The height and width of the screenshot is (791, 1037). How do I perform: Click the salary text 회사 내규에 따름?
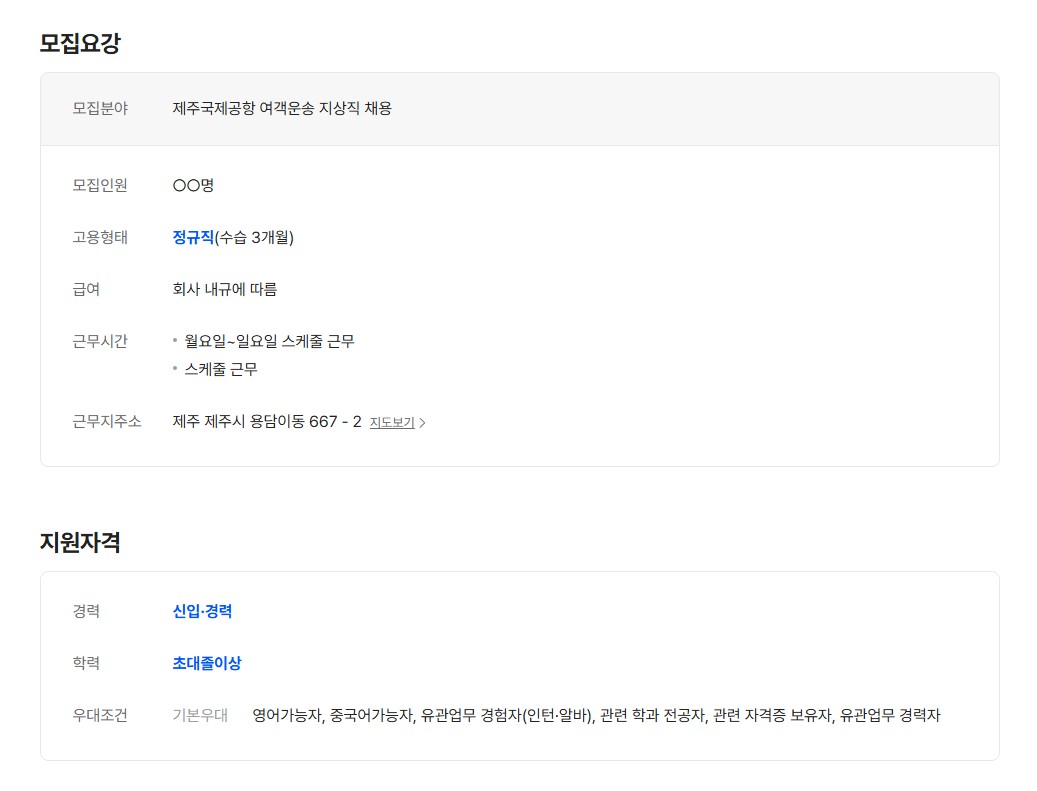[225, 289]
